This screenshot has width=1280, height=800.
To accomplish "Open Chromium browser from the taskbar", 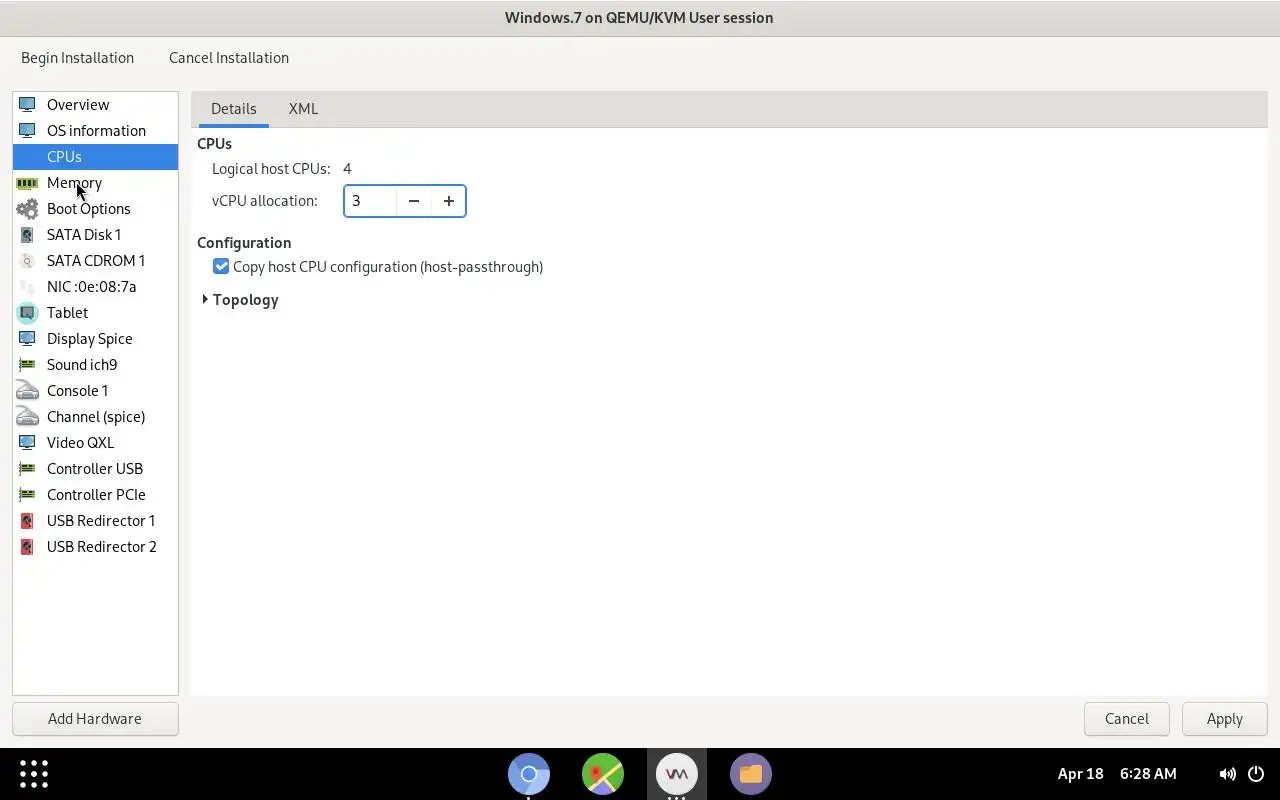I will (529, 774).
